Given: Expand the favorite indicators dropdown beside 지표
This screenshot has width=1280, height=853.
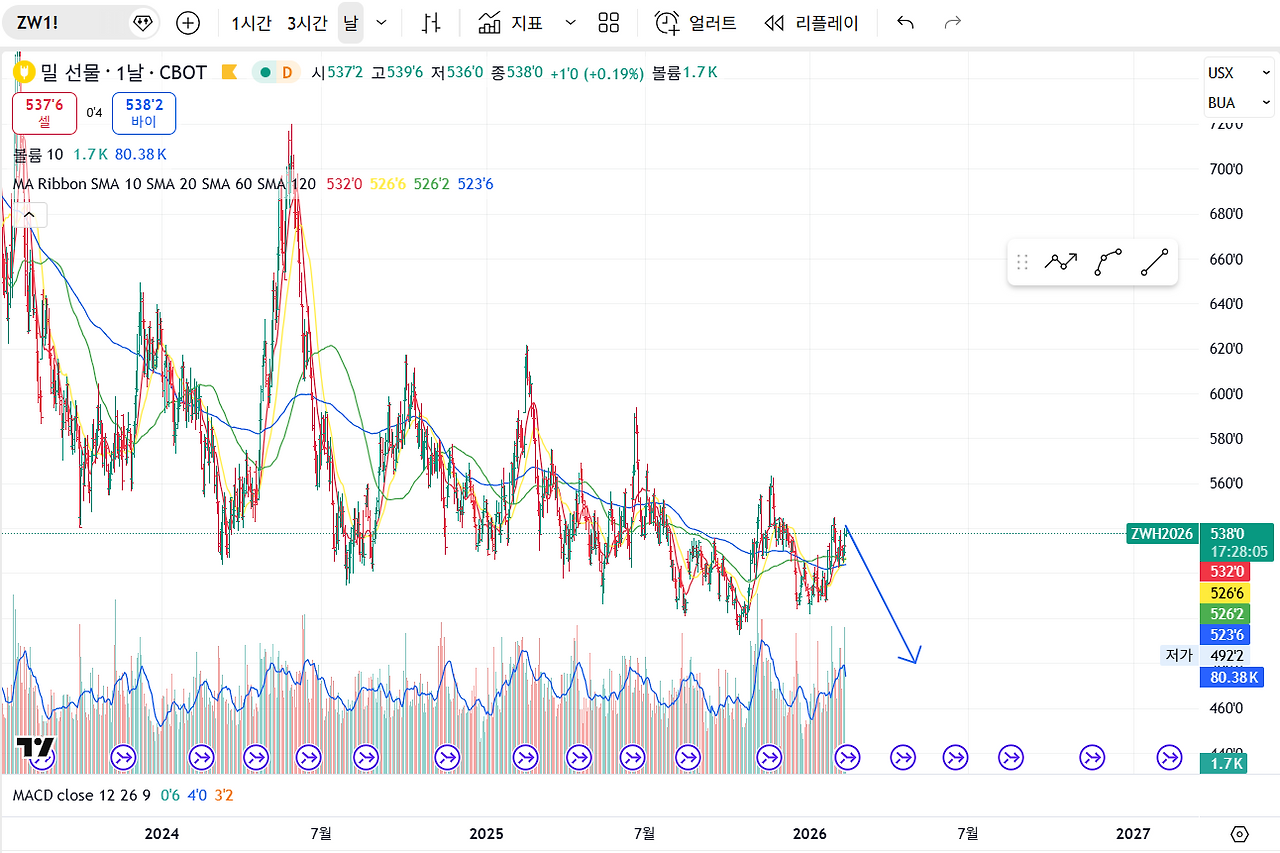Looking at the screenshot, I should 570,23.
